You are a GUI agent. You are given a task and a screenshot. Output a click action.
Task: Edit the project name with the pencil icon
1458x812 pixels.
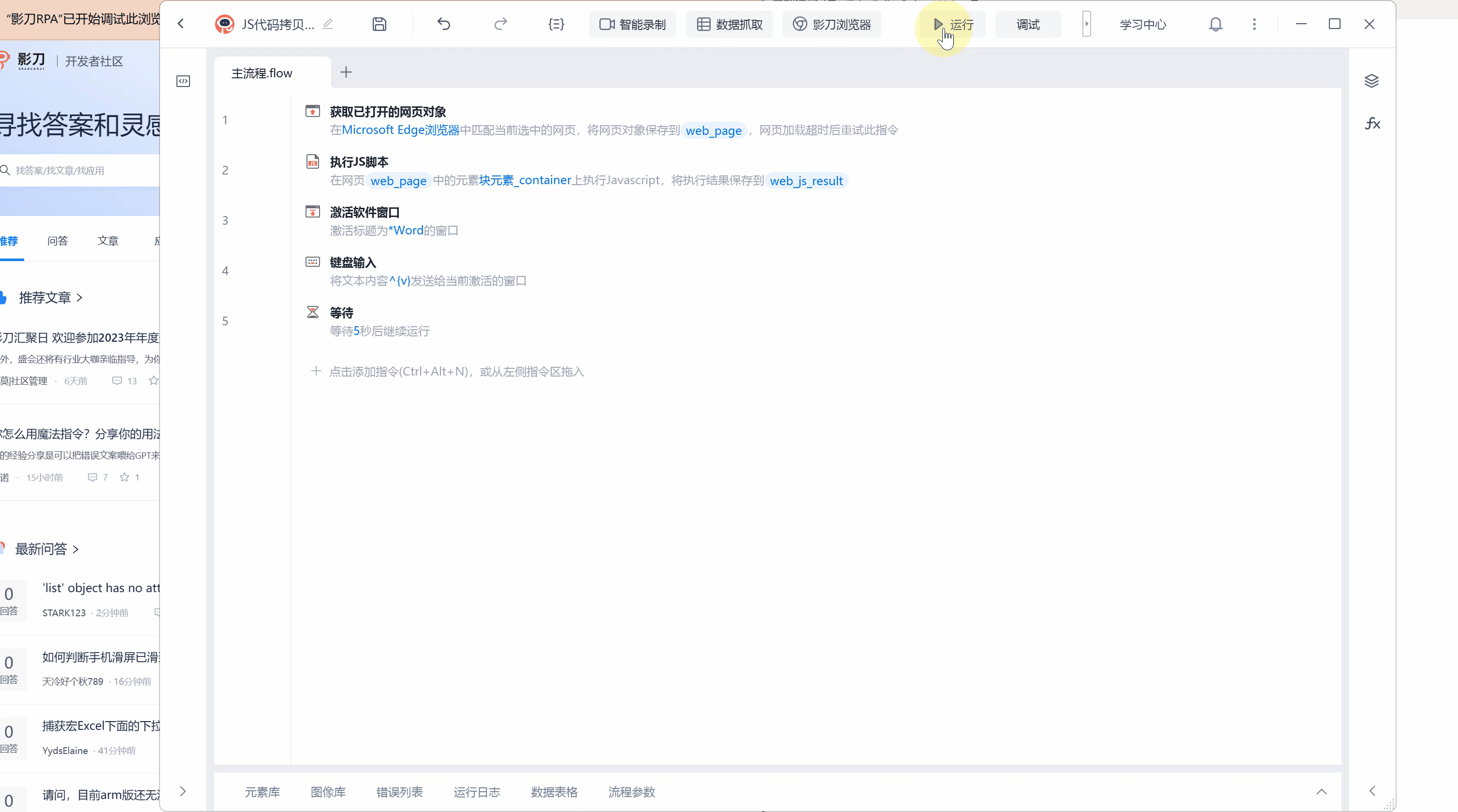pos(328,24)
